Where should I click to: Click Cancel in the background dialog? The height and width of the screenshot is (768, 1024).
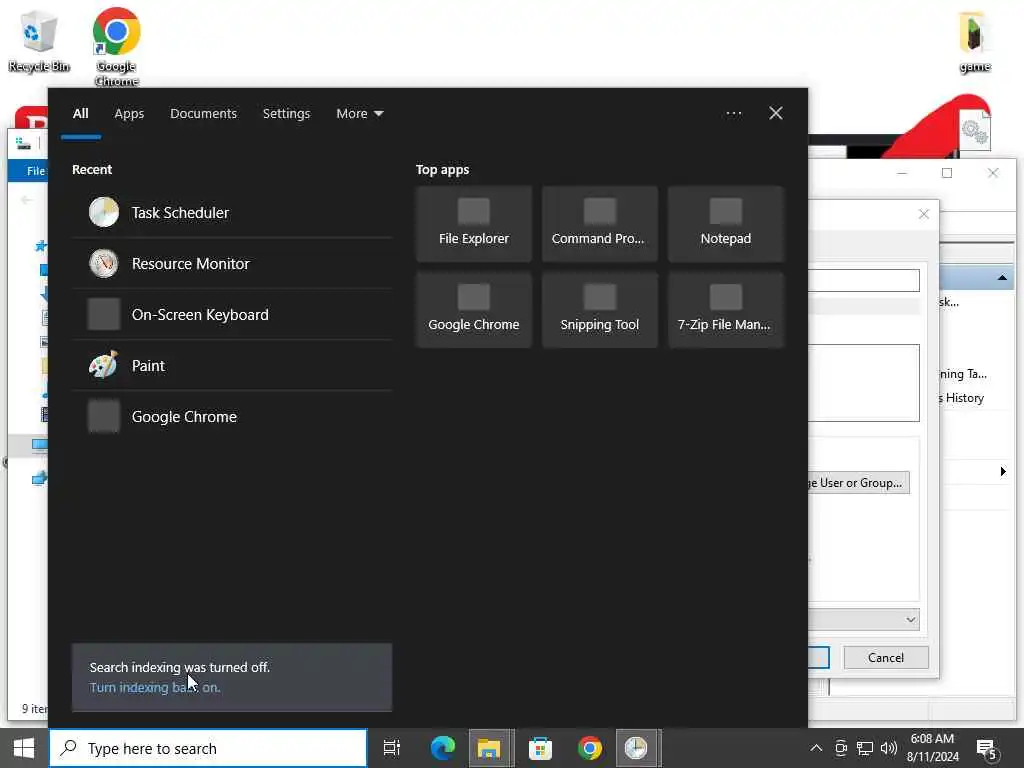coord(886,658)
